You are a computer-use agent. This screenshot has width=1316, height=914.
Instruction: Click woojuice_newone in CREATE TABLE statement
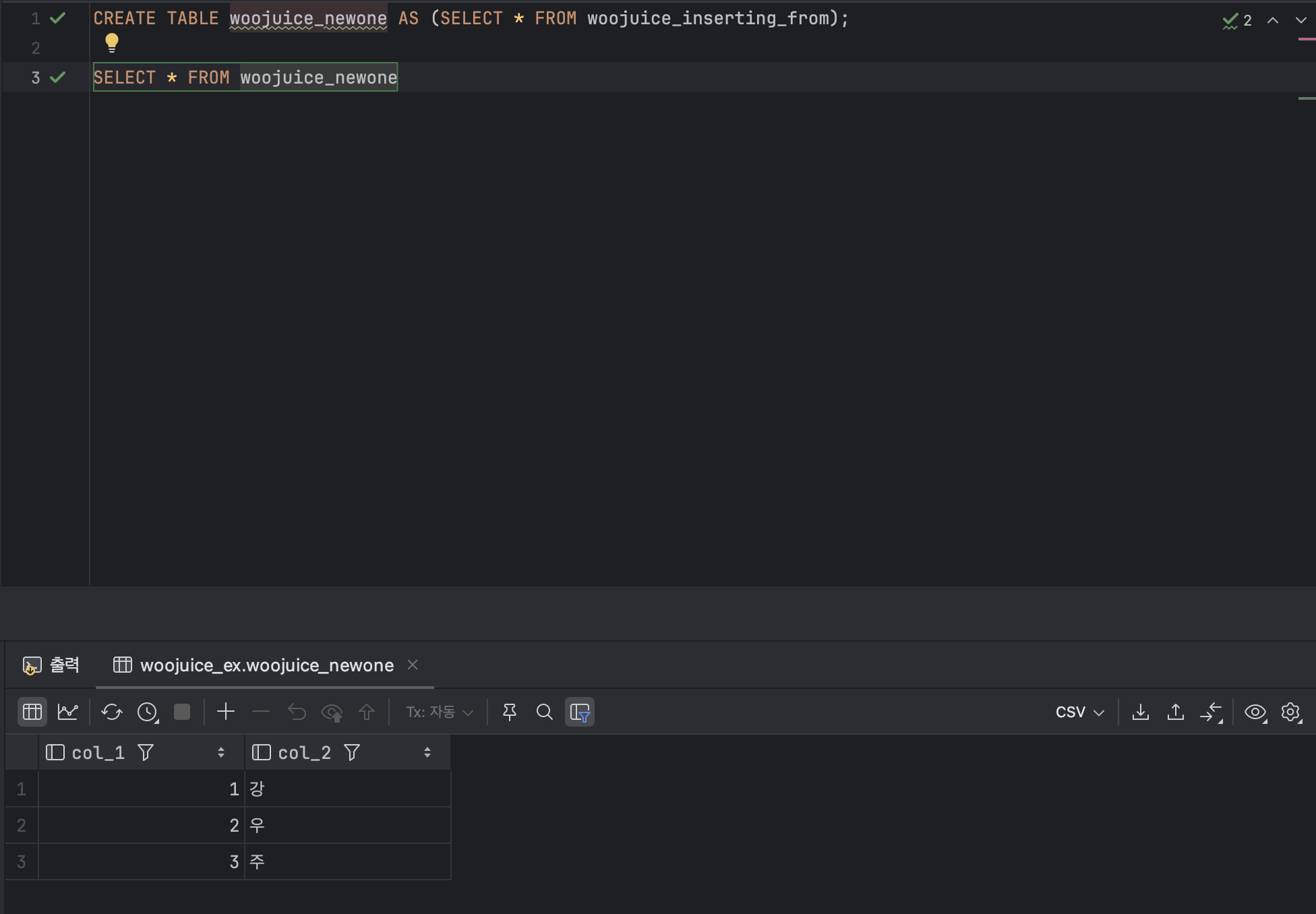[308, 18]
